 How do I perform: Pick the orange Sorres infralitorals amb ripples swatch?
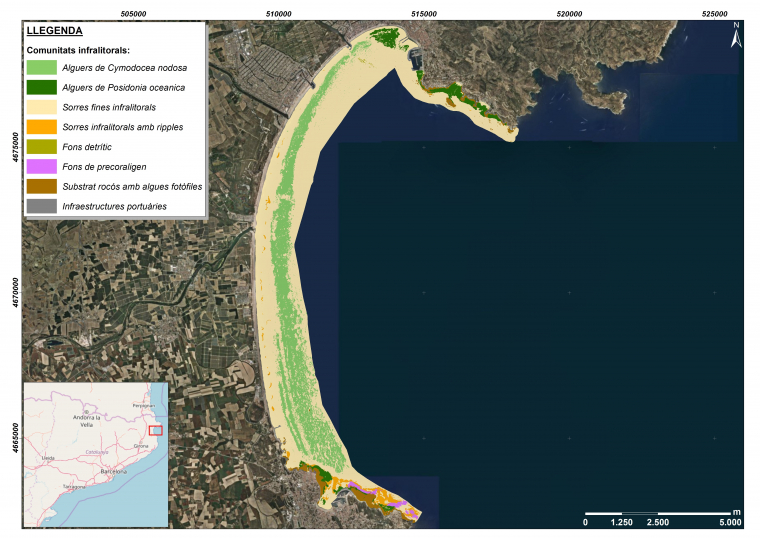tap(41, 127)
